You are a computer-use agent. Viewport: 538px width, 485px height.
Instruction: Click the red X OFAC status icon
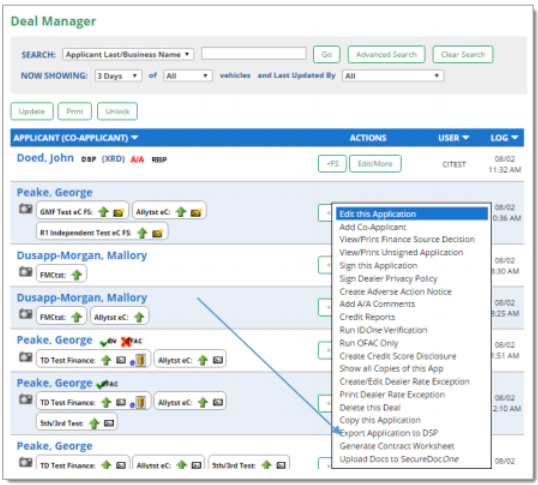126,341
